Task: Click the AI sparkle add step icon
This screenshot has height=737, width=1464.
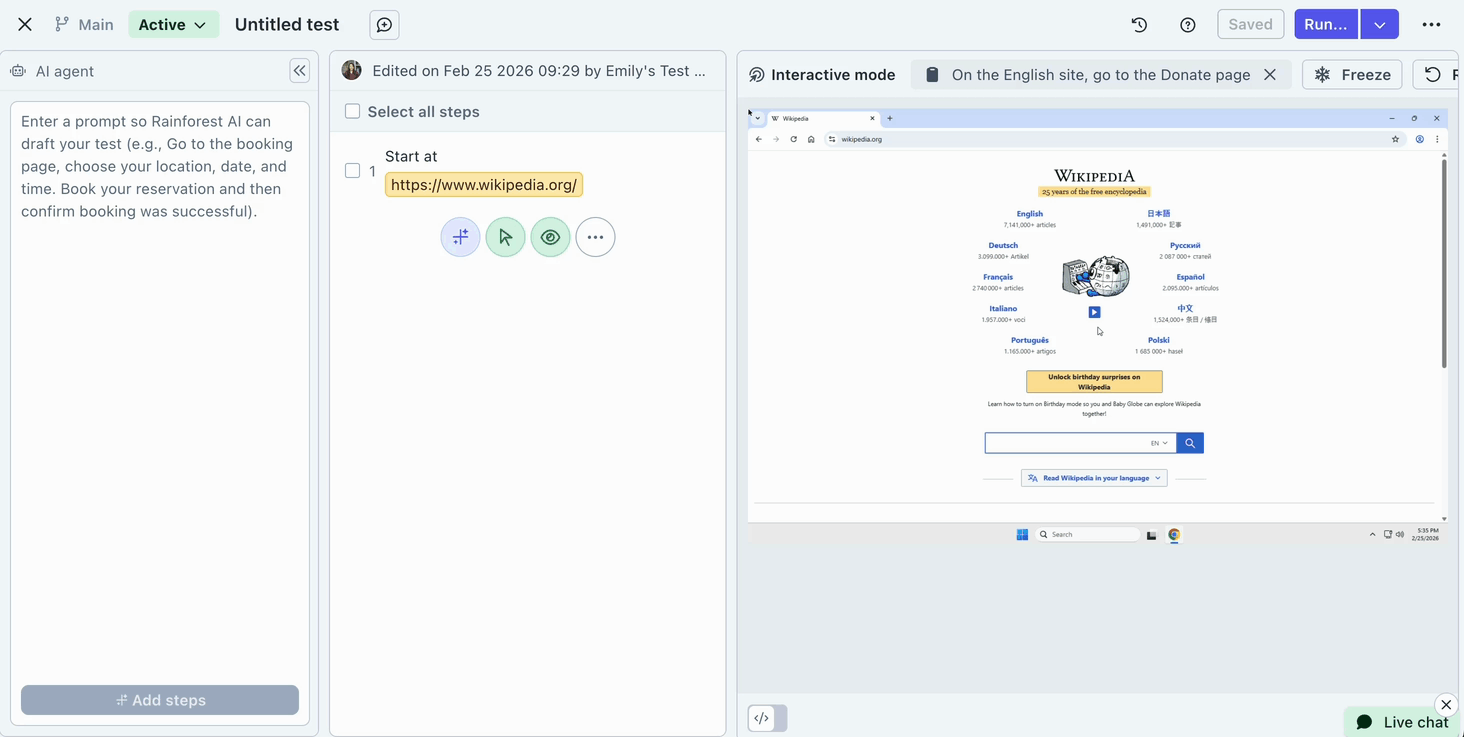Action: click(460, 237)
